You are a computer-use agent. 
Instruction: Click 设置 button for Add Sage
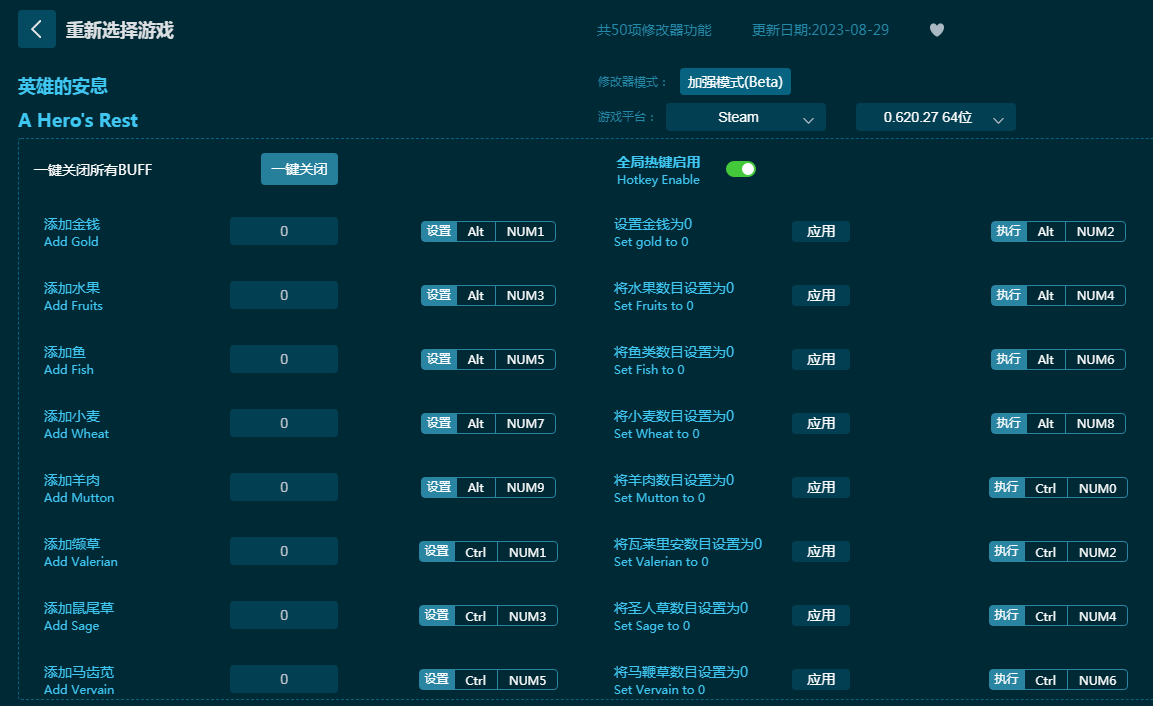click(437, 616)
